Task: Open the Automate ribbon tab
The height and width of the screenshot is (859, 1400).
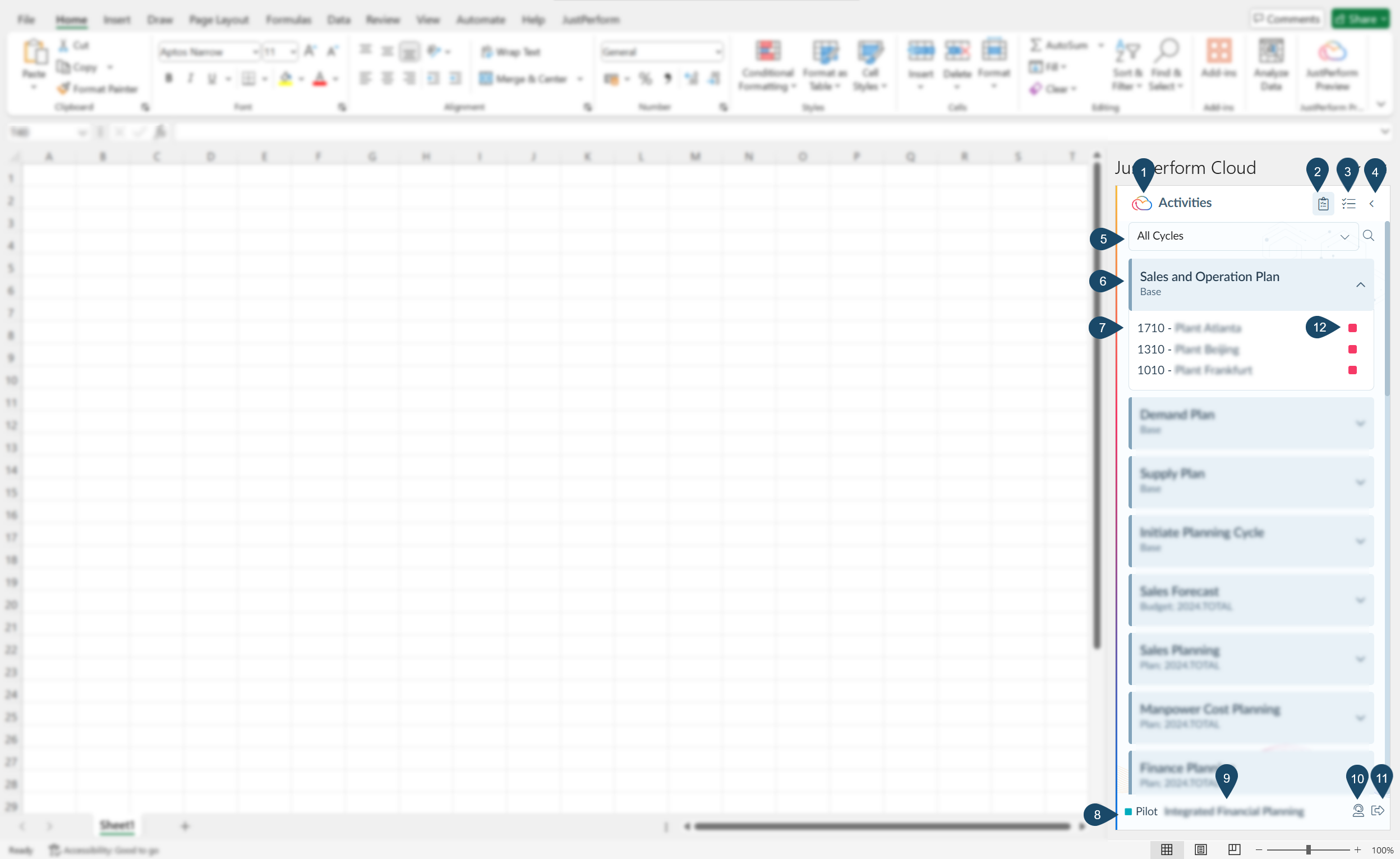Action: (x=480, y=19)
